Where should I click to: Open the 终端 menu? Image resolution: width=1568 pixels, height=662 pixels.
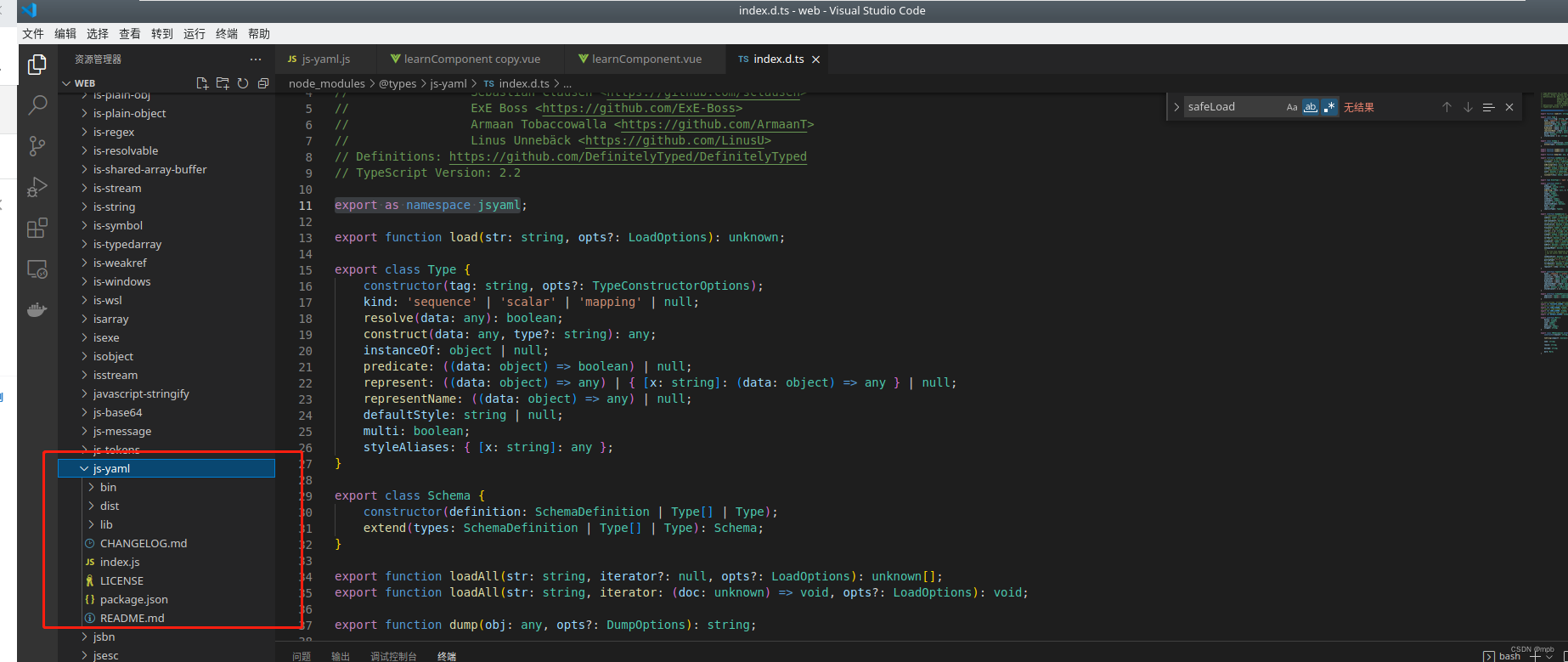point(227,34)
